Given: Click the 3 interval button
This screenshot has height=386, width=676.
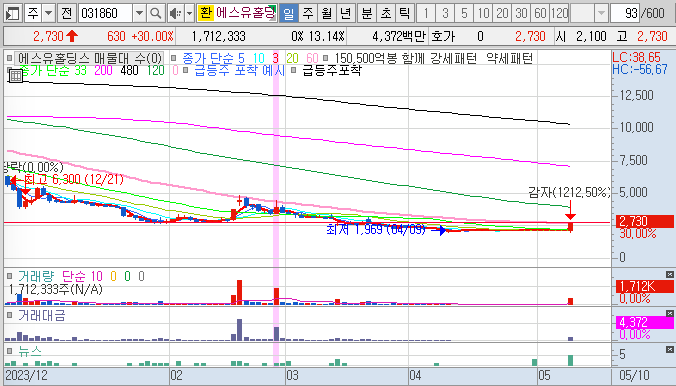Looking at the screenshot, I should click(x=445, y=13).
